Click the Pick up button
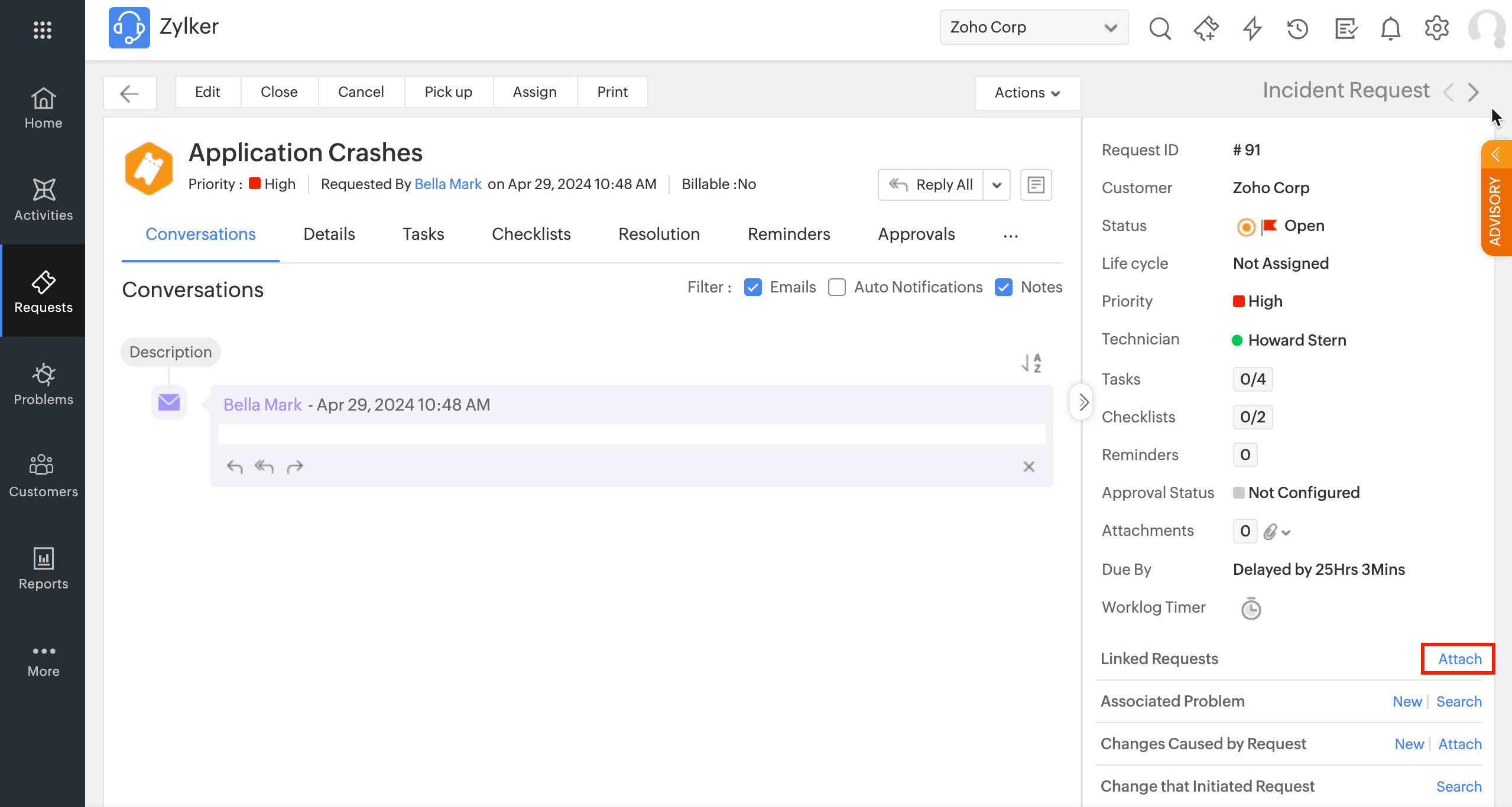This screenshot has width=1512, height=807. pyautogui.click(x=448, y=92)
